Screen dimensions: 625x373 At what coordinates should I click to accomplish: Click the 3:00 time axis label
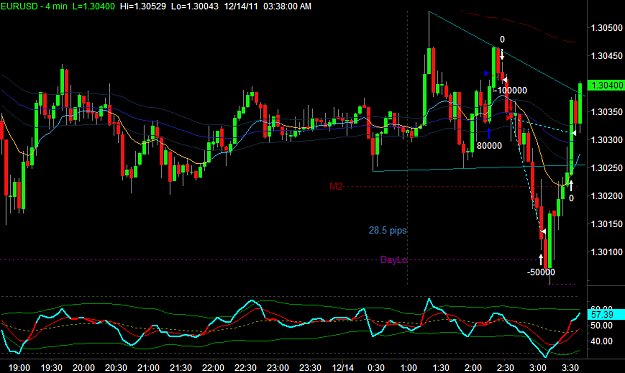(x=538, y=367)
